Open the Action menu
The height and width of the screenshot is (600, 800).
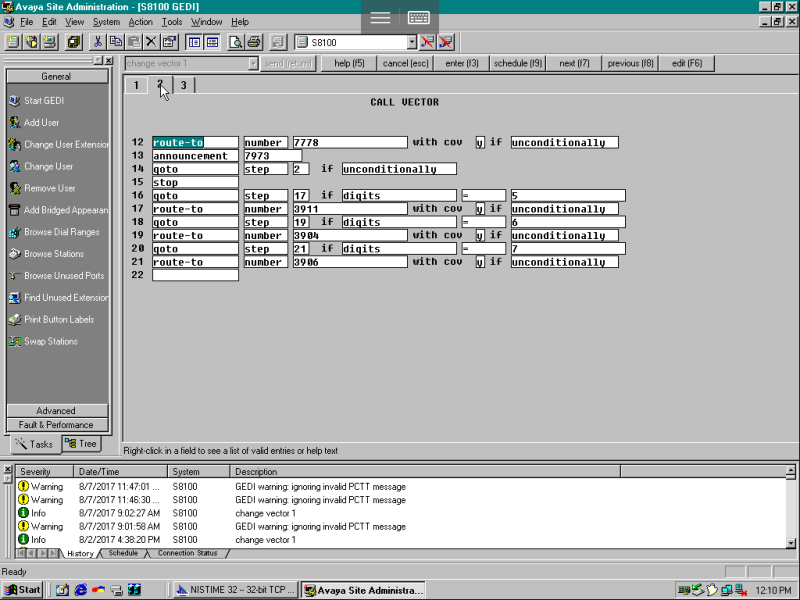(140, 22)
